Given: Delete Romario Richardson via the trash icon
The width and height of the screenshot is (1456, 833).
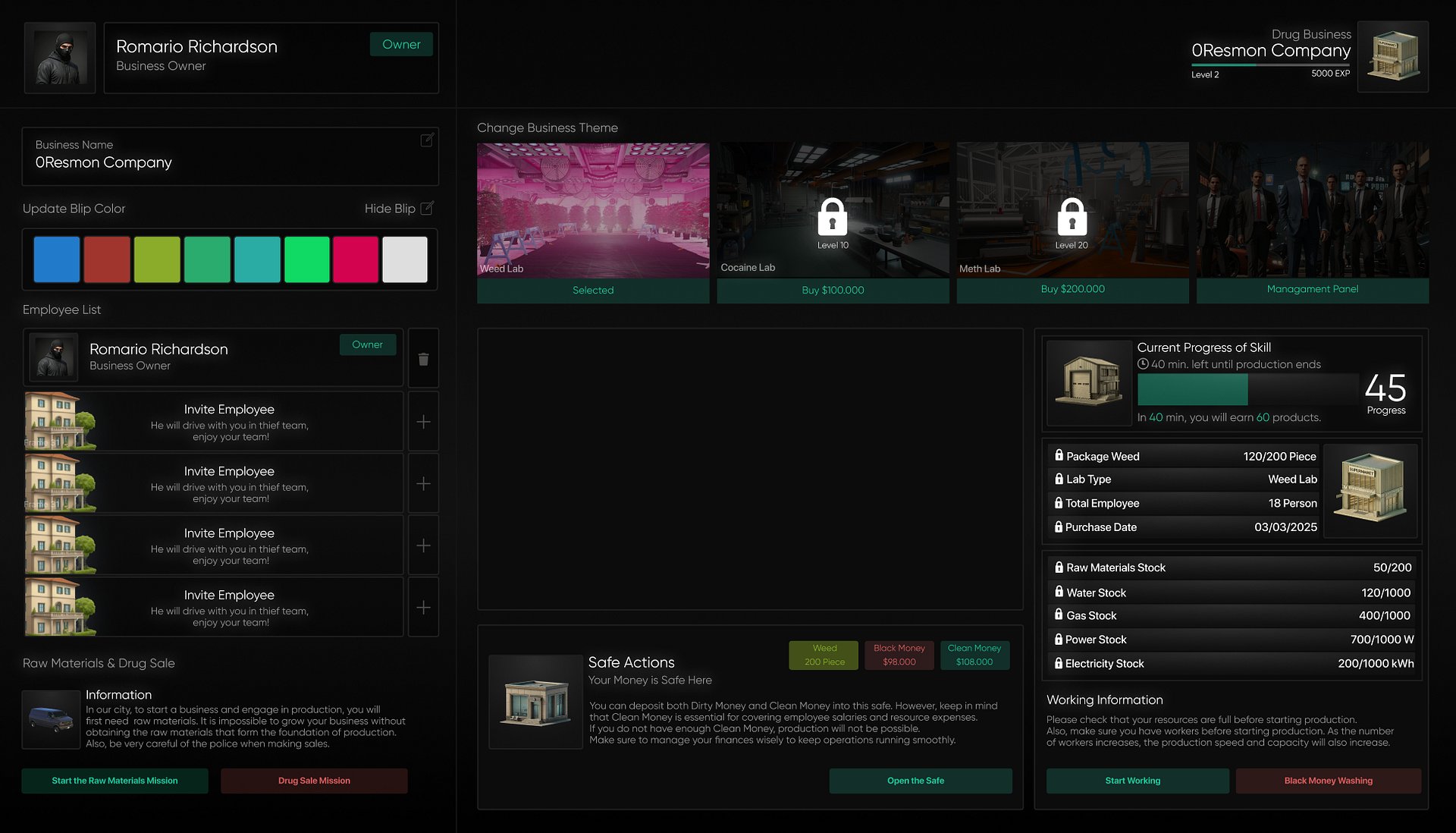Looking at the screenshot, I should click(x=422, y=357).
